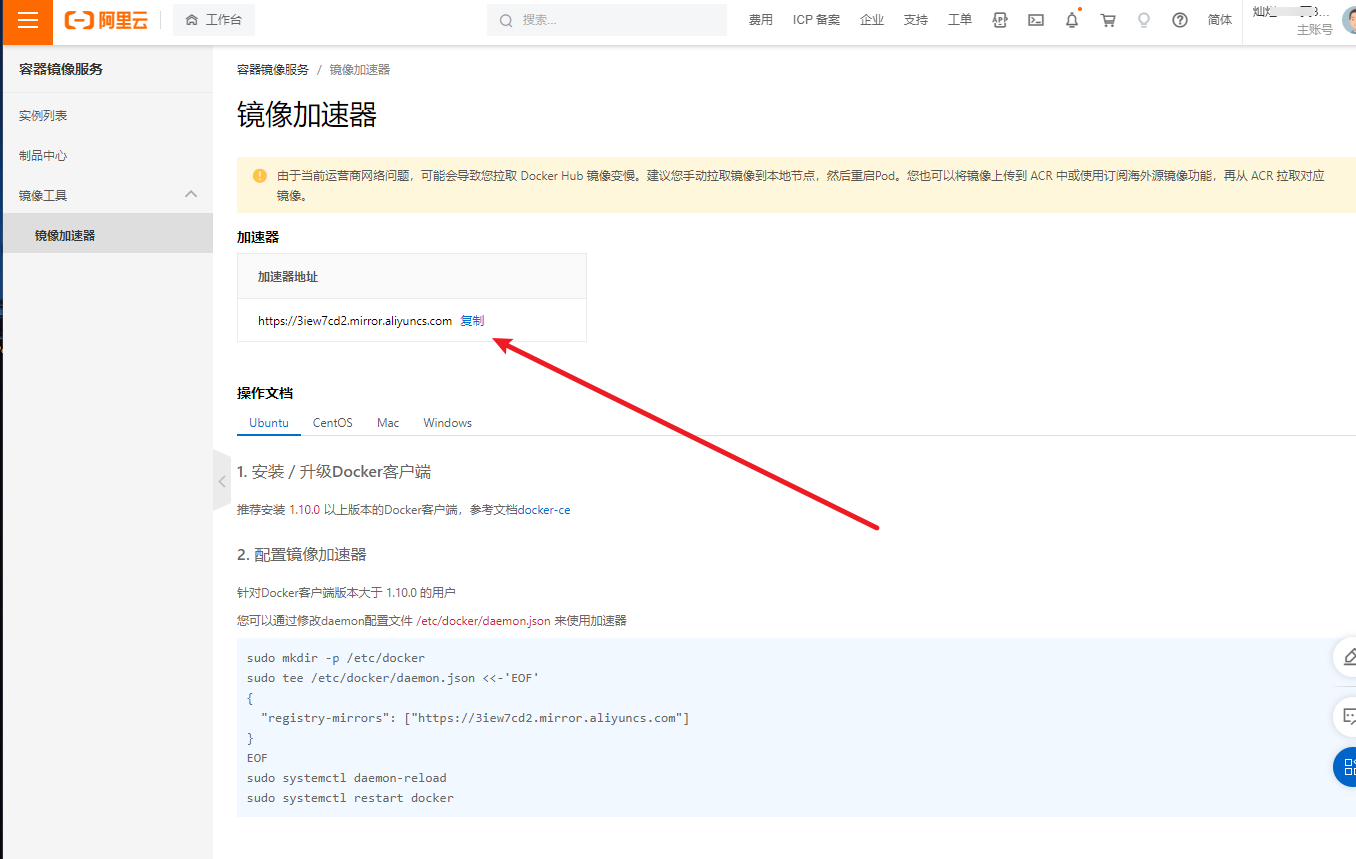The height and width of the screenshot is (859, 1356).
Task: Click the sudo mkdir -p /etc/docker line
Action: 336,658
